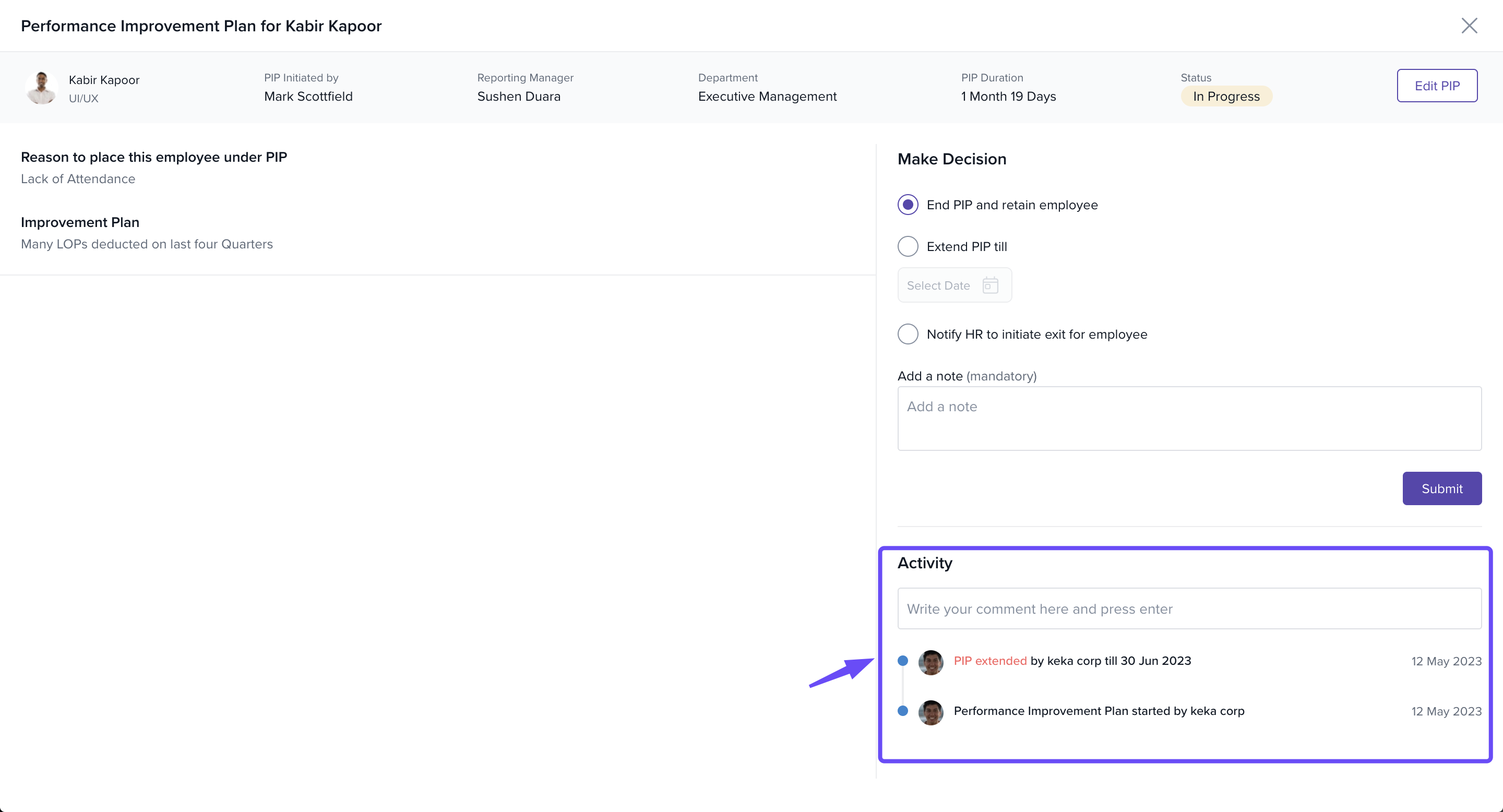Click the activity comment input box
Viewport: 1503px width, 812px height.
[1188, 608]
